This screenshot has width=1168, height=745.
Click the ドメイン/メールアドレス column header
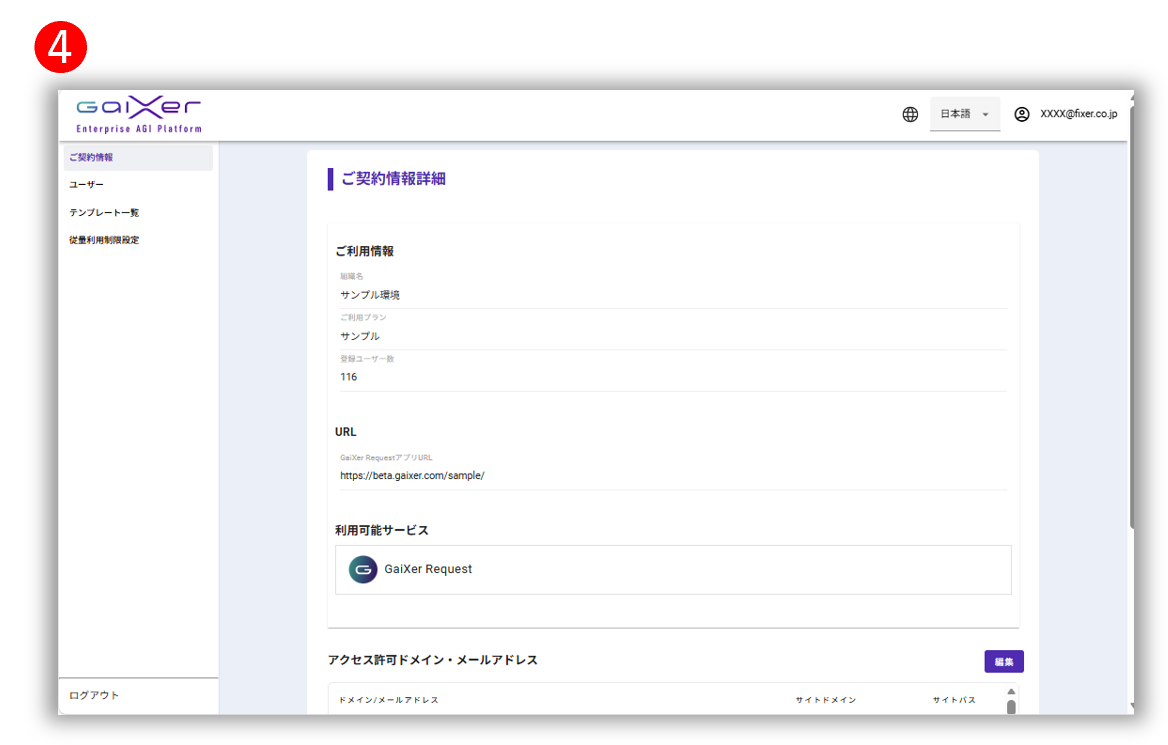[389, 700]
